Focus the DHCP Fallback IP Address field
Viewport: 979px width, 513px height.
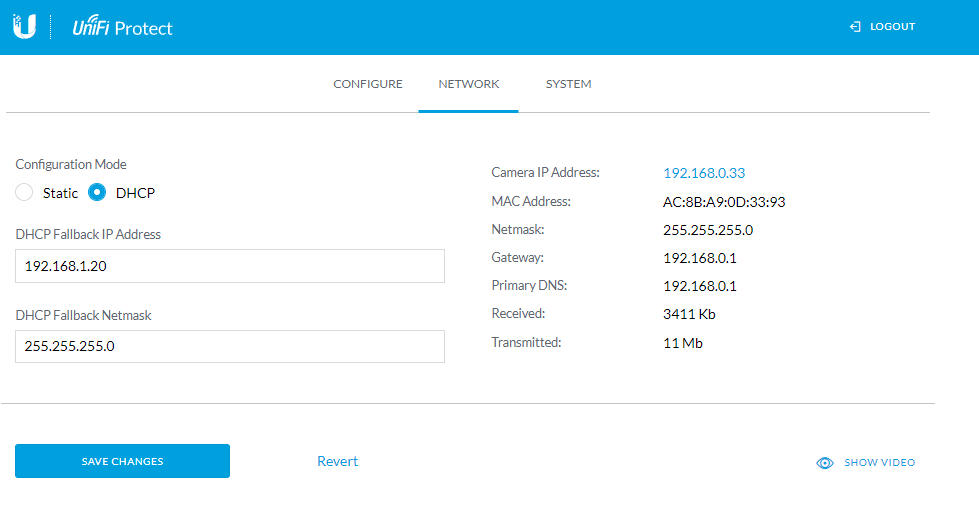(x=230, y=266)
